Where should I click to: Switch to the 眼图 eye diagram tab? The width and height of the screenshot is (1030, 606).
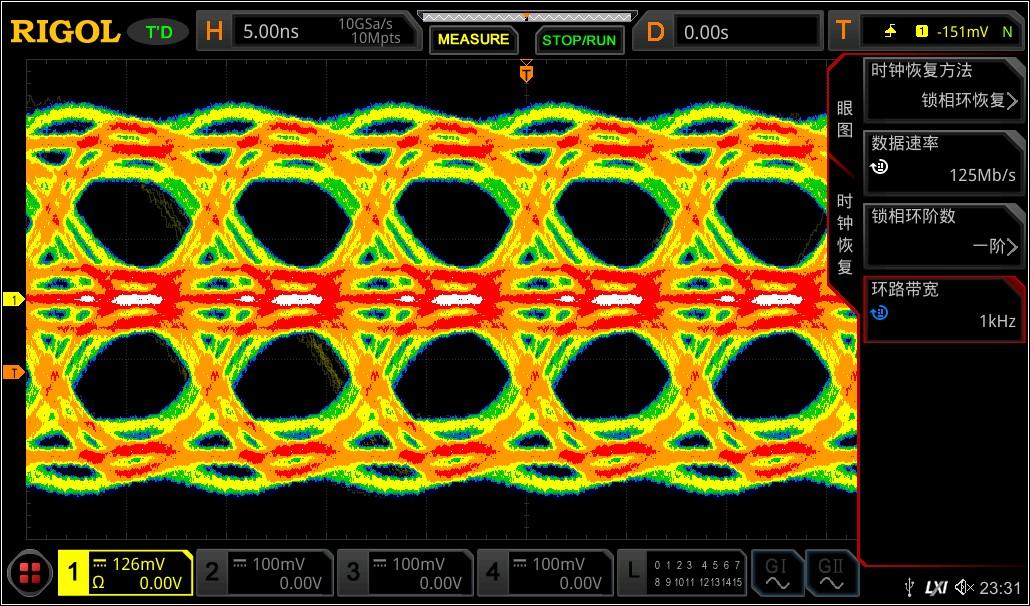(x=845, y=119)
